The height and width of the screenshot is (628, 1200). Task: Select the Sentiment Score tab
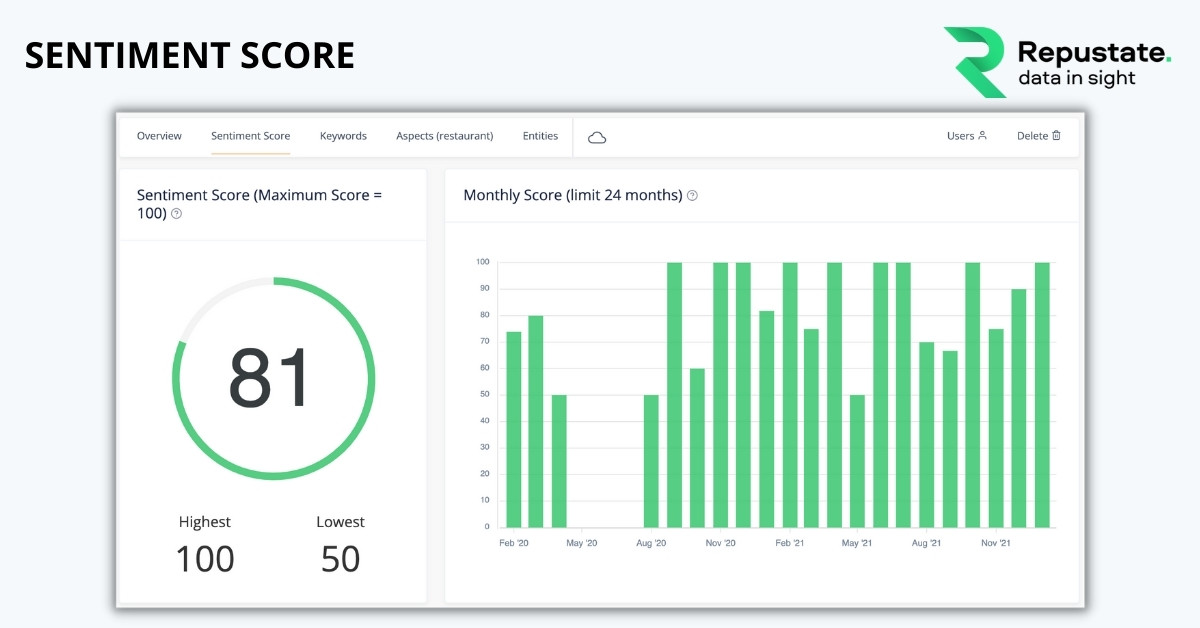[x=250, y=136]
